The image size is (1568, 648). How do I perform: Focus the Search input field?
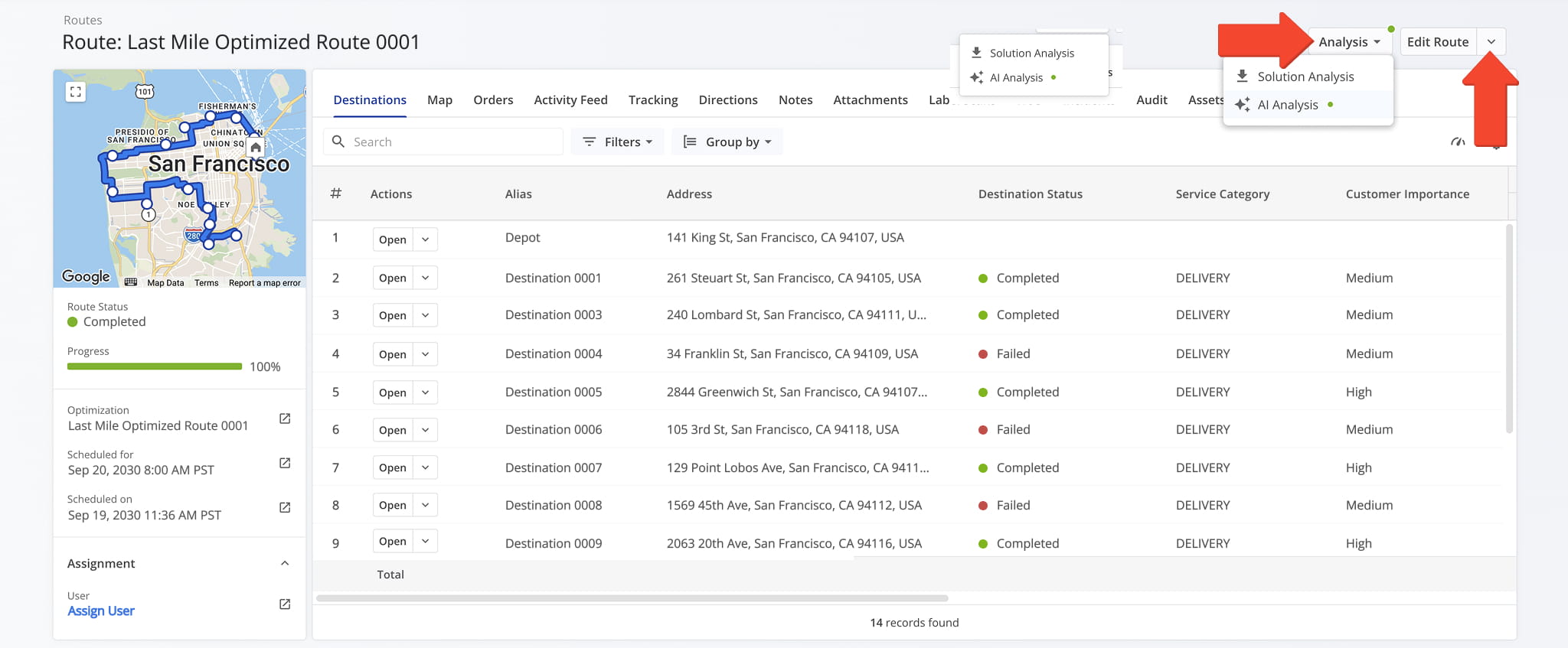point(443,142)
